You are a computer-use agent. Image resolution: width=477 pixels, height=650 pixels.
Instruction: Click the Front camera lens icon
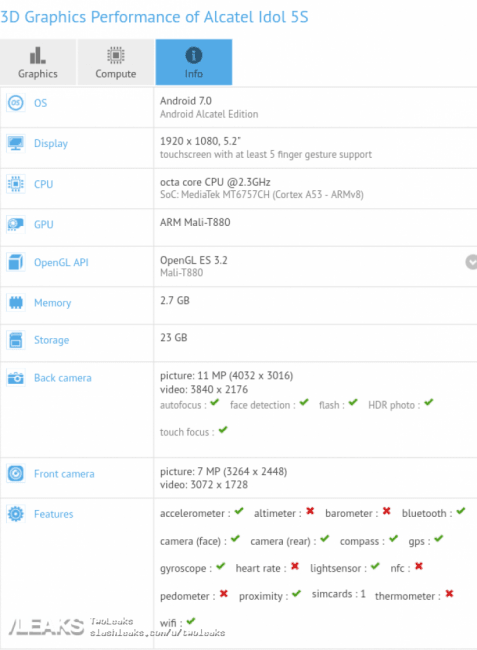[x=16, y=473]
